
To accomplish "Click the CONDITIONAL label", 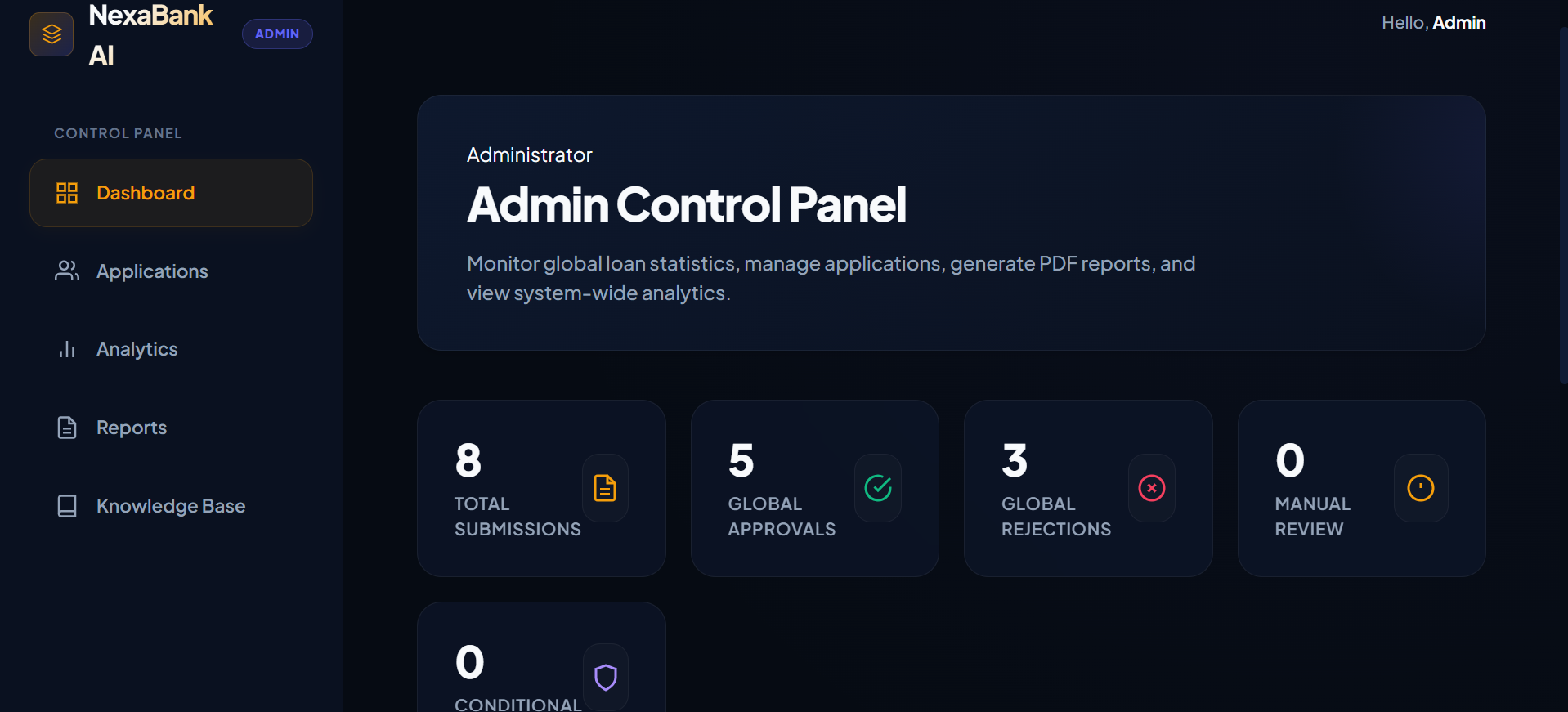I will click(518, 704).
